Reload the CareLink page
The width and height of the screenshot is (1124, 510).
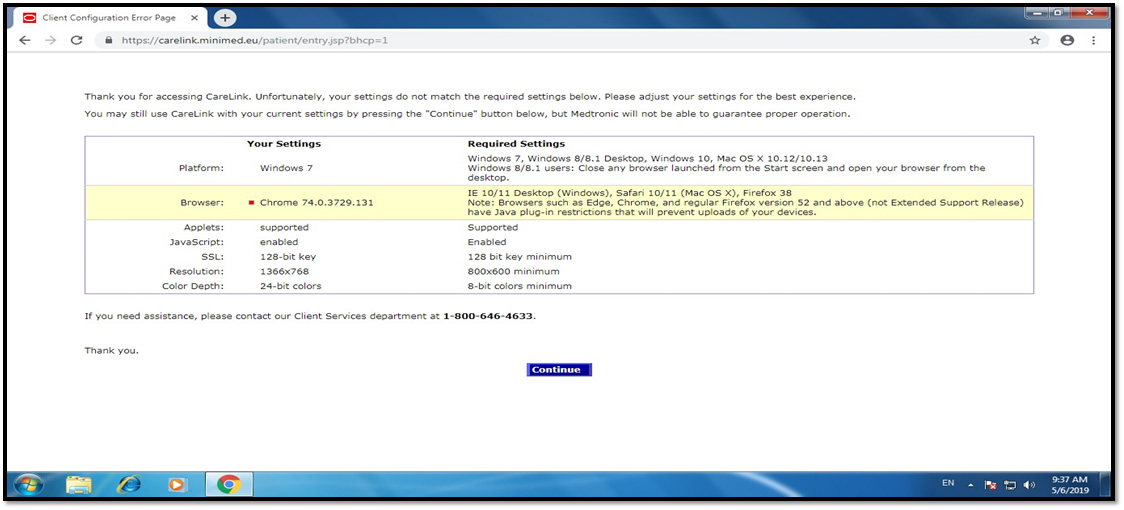(x=77, y=40)
